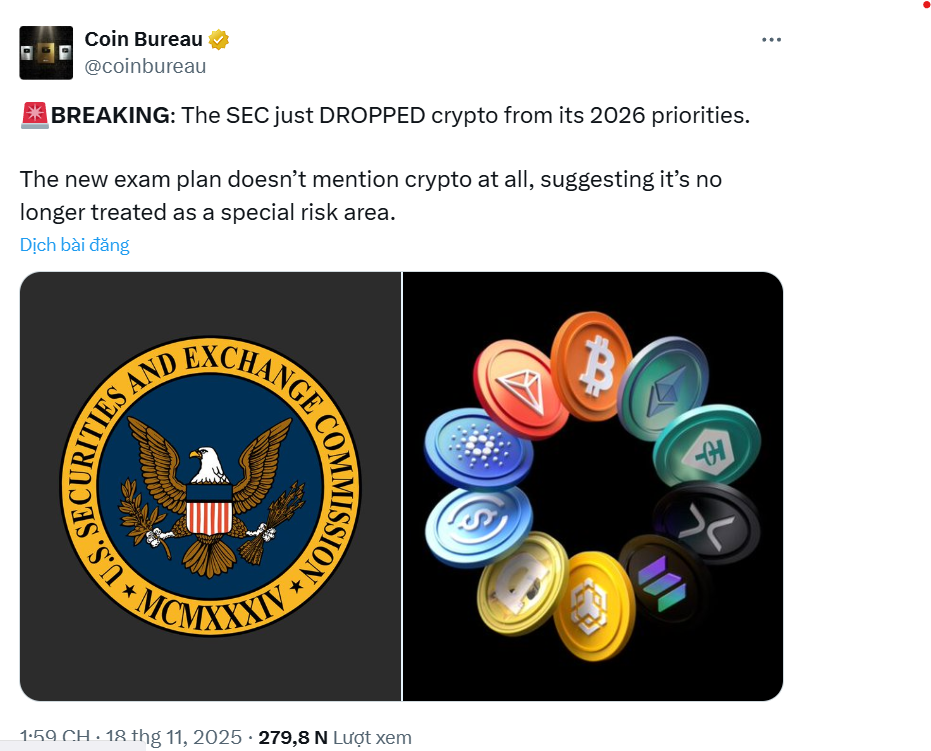Open the @coinbureau handle link
The image size is (931, 751).
pos(145,66)
